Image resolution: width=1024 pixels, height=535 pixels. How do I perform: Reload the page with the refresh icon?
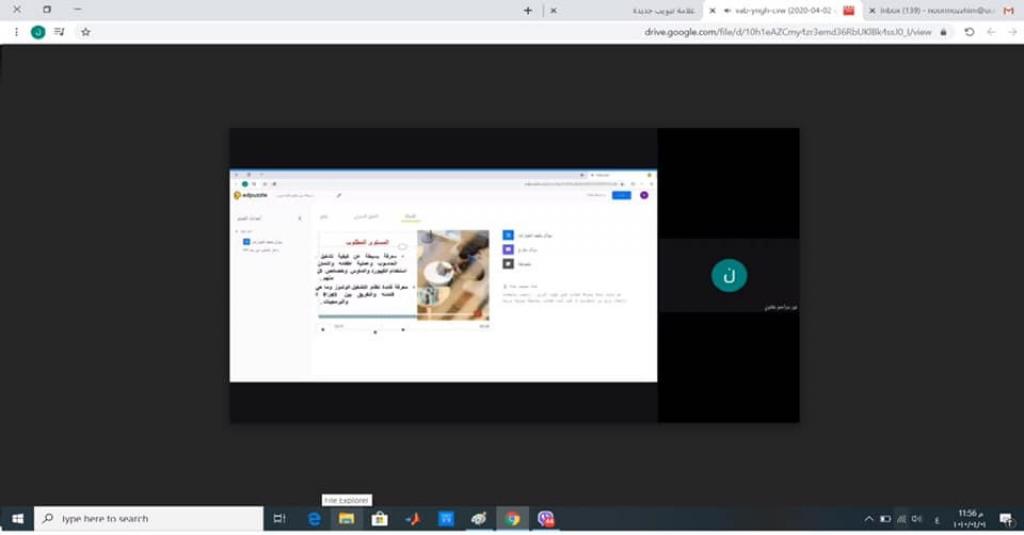tap(969, 32)
